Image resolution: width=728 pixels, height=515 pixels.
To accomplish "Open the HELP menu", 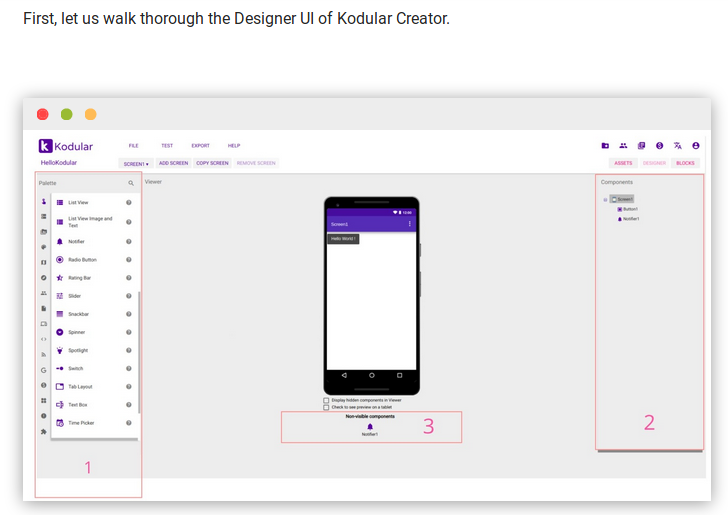I will coord(234,146).
